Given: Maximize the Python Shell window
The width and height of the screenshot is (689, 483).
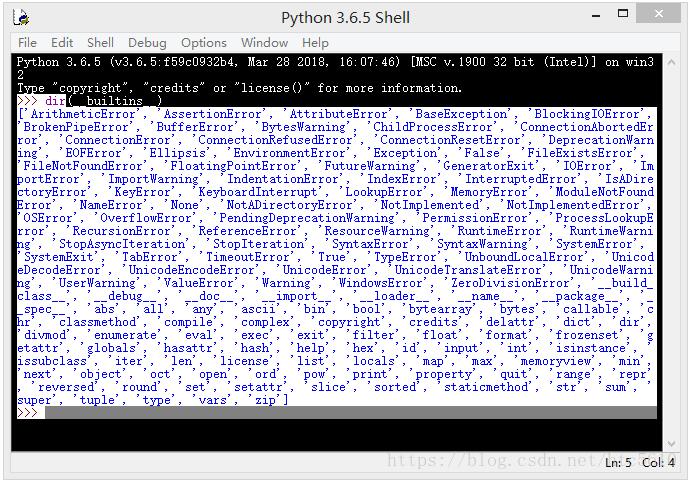Looking at the screenshot, I should pyautogui.click(x=623, y=14).
